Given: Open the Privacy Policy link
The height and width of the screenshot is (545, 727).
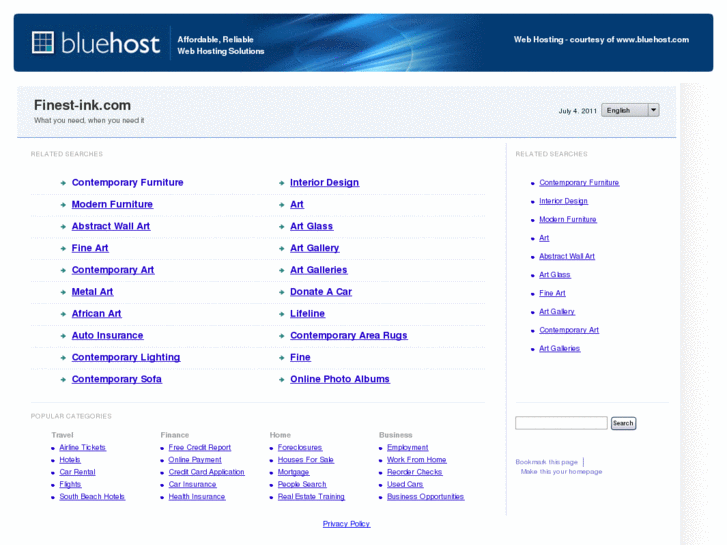Looking at the screenshot, I should click(346, 524).
